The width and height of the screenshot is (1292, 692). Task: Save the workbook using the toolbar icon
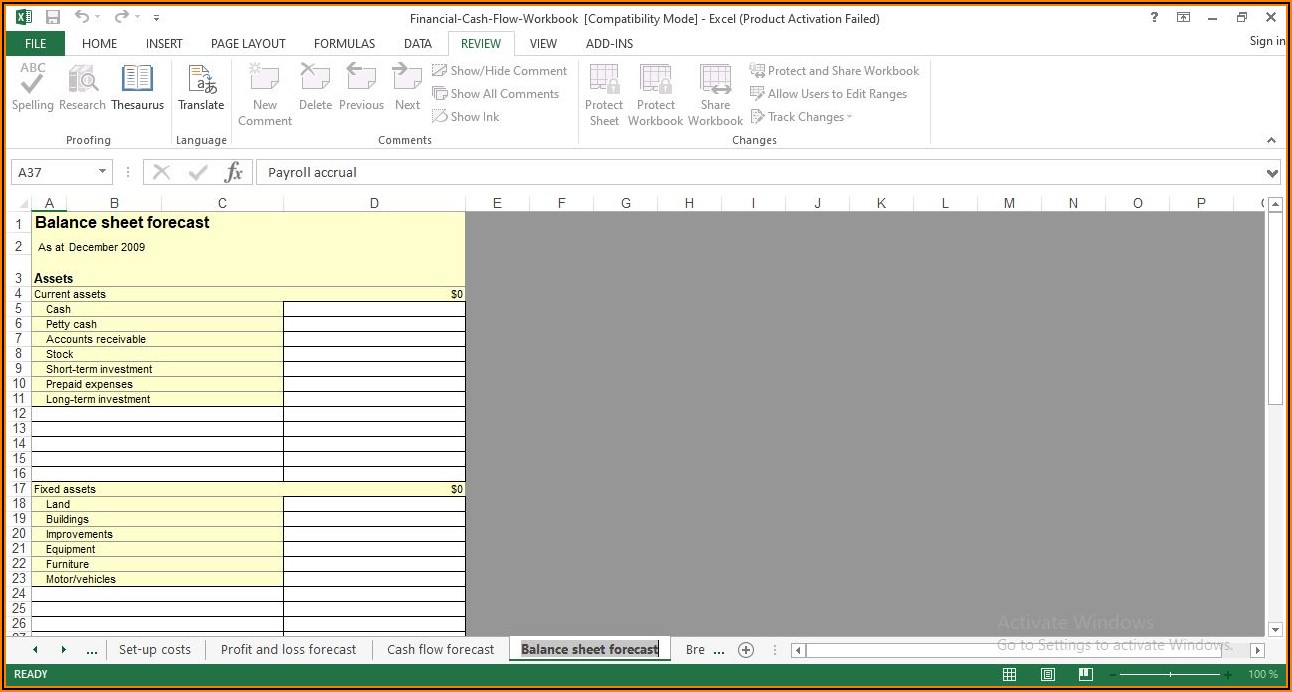pos(53,18)
